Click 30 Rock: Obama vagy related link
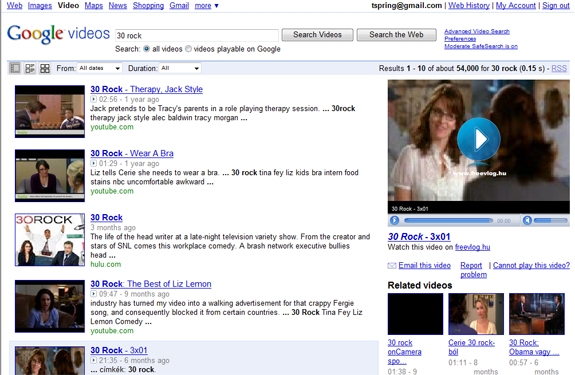The image size is (575, 375). pos(534,348)
